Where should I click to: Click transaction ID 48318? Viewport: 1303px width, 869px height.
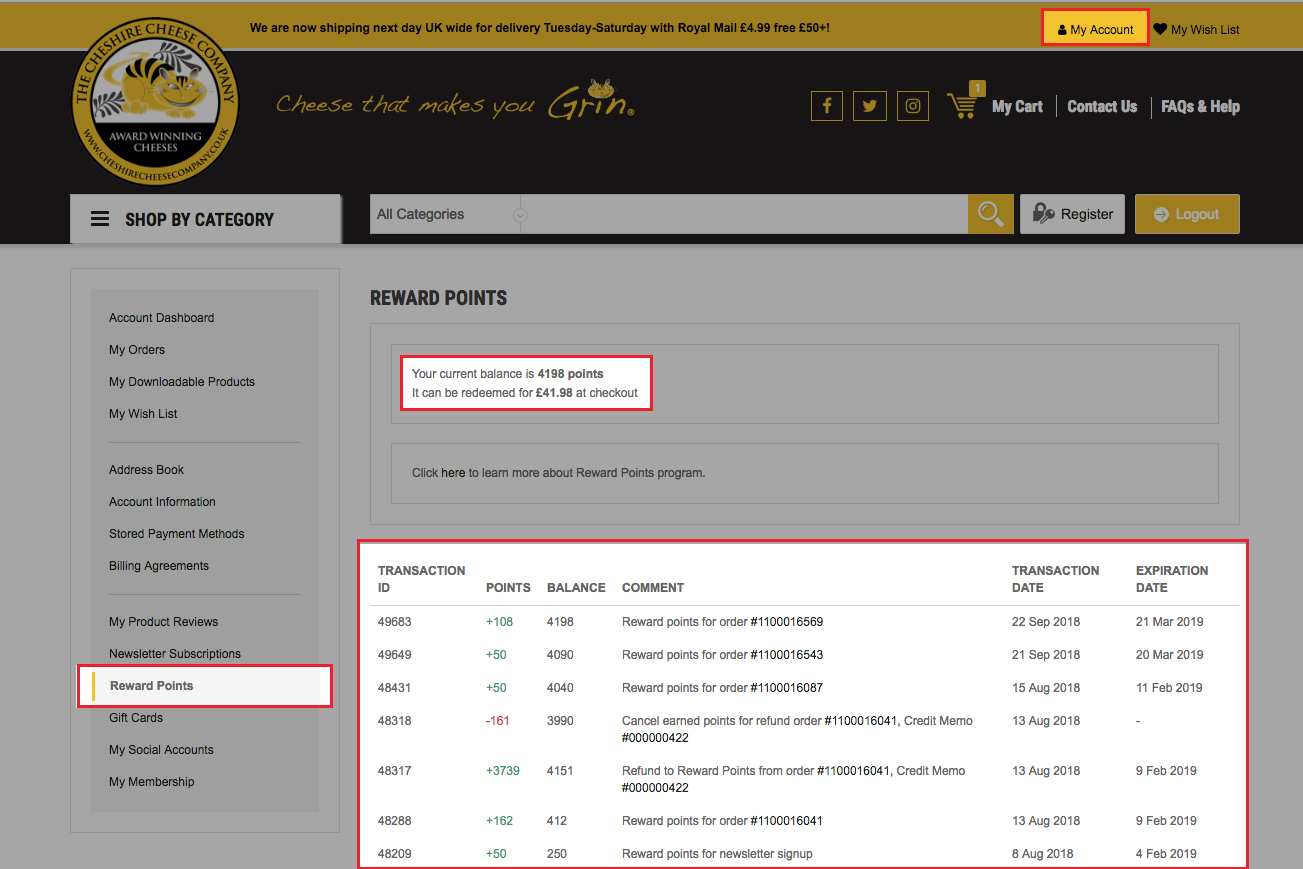(x=395, y=721)
